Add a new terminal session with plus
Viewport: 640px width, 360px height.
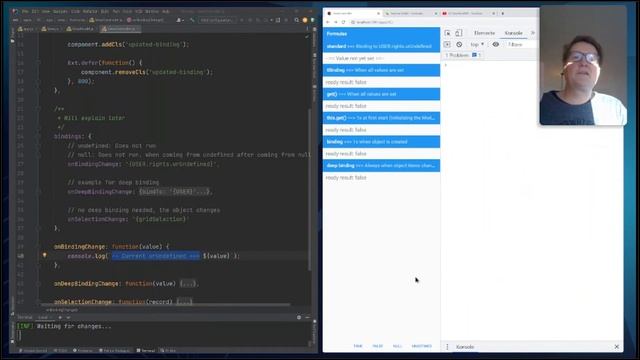click(x=60, y=317)
